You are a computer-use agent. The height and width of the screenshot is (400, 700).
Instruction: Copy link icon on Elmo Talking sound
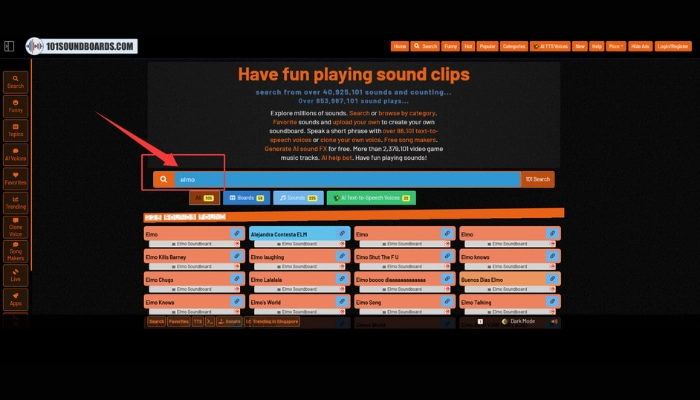[552, 301]
